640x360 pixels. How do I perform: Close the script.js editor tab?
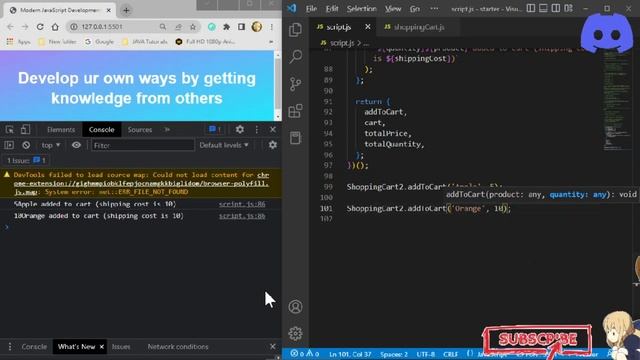tap(368, 27)
